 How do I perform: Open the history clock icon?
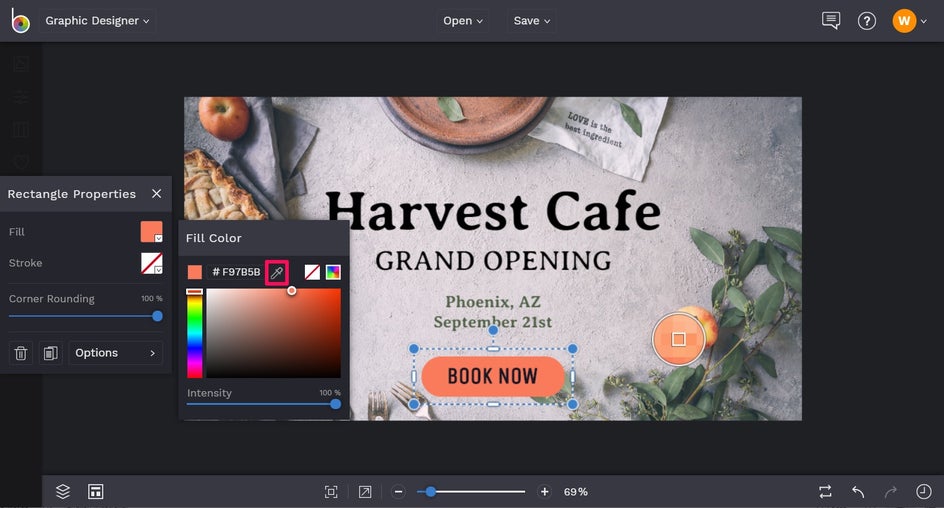tap(924, 492)
